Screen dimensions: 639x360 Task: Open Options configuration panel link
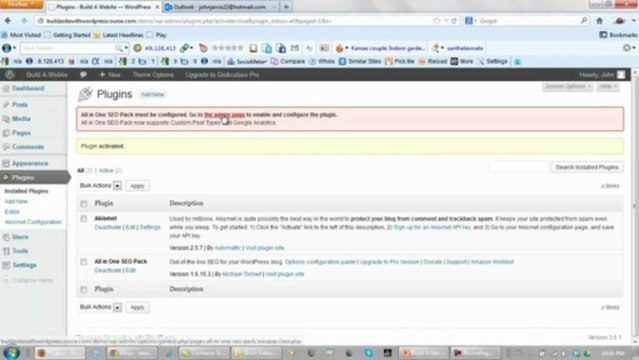320,262
